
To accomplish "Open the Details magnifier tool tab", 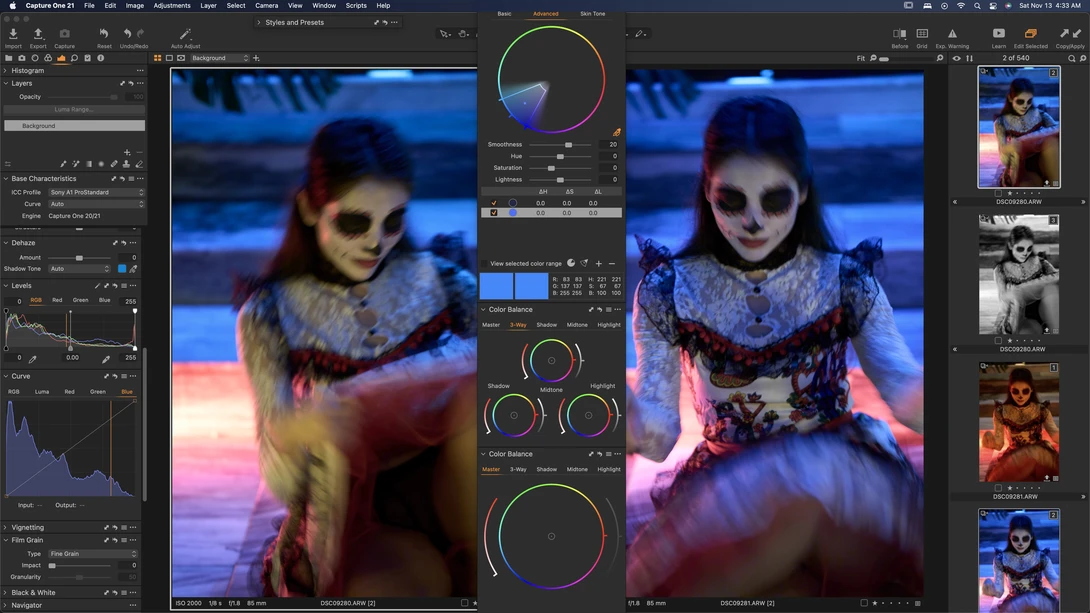I will (x=74, y=58).
